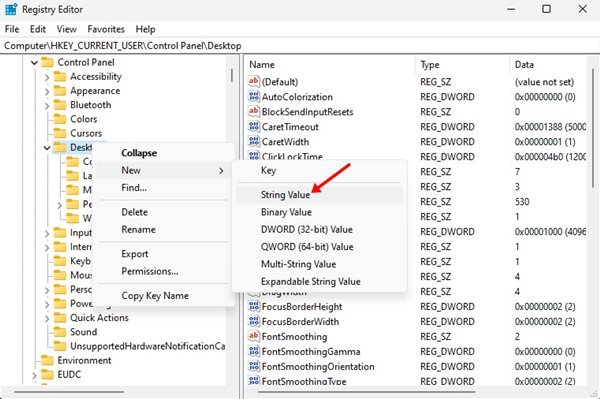Expand the Quick Actions key
Screen dimensions: 600x399
click(47, 318)
